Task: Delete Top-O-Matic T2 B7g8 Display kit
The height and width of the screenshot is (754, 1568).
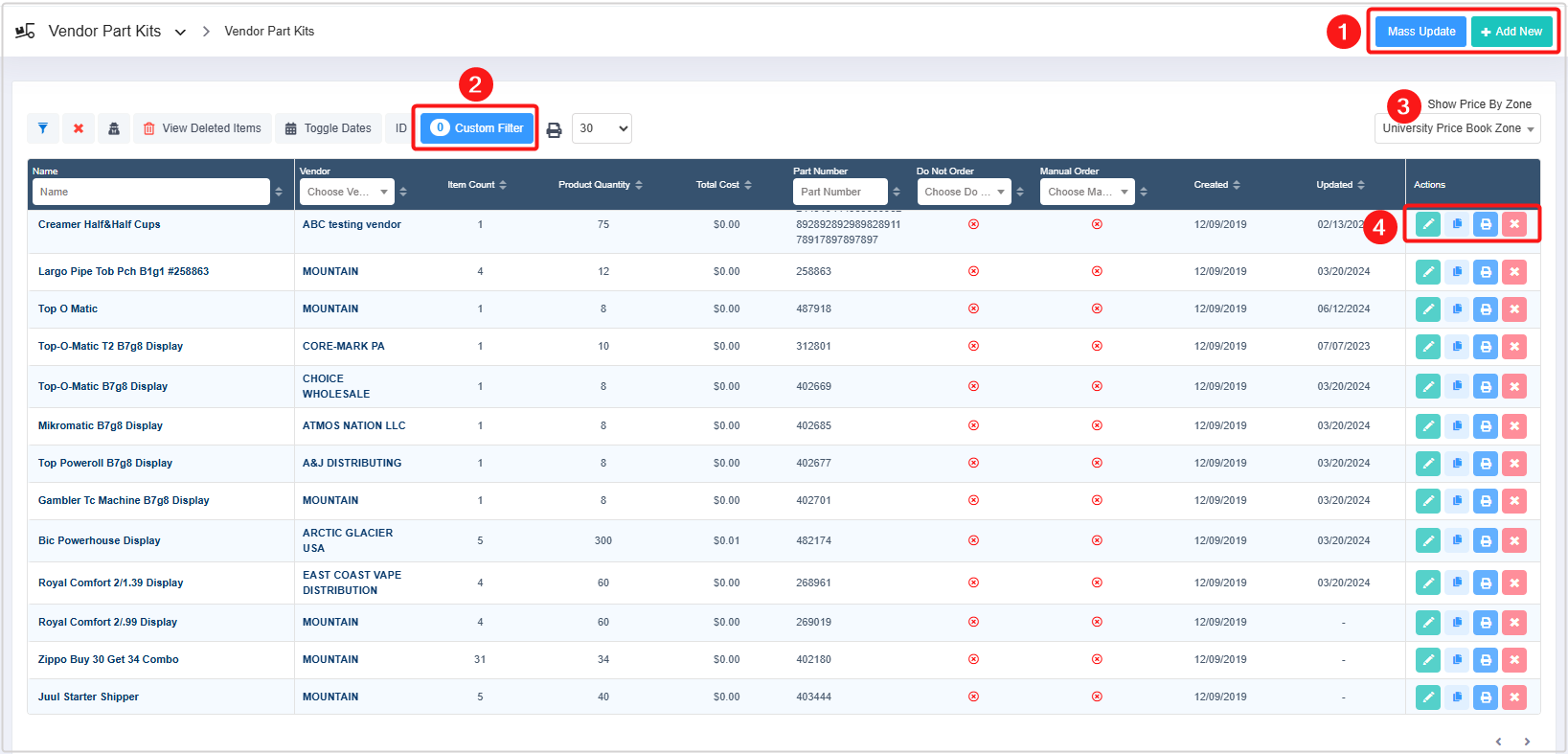Action: coord(1514,347)
